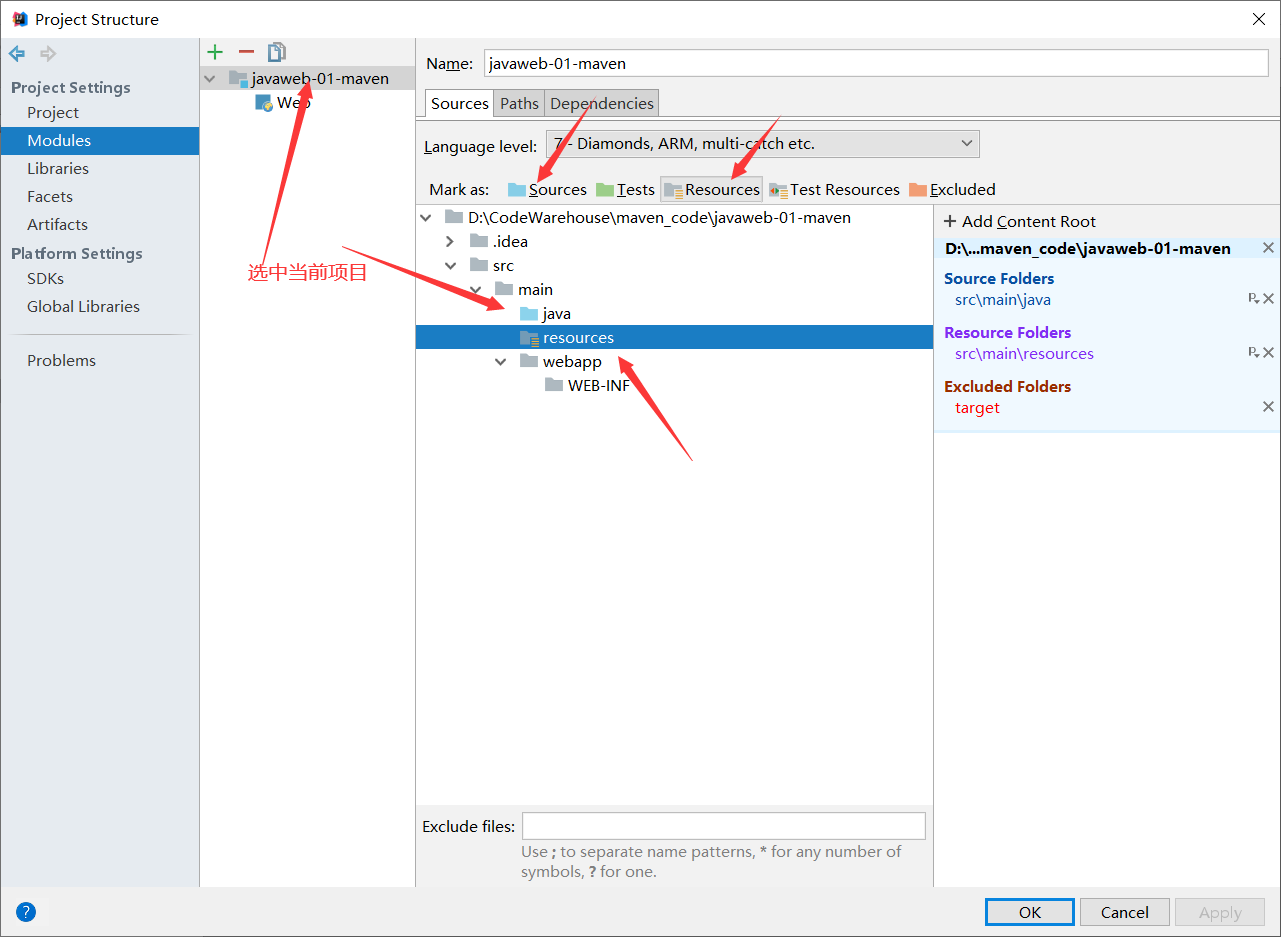Edit properties of src\main\java source folder
1281x937 pixels.
point(1253,299)
